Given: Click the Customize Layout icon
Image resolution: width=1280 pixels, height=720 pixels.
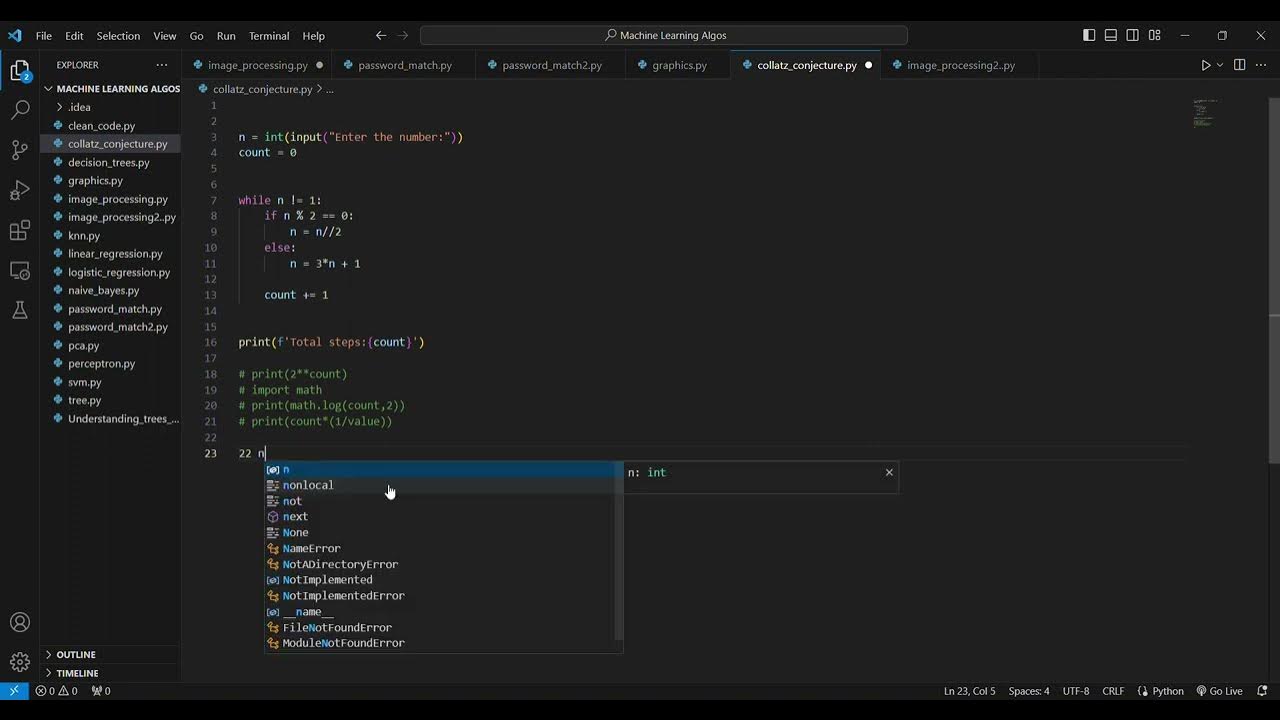Looking at the screenshot, I should coord(1155,35).
